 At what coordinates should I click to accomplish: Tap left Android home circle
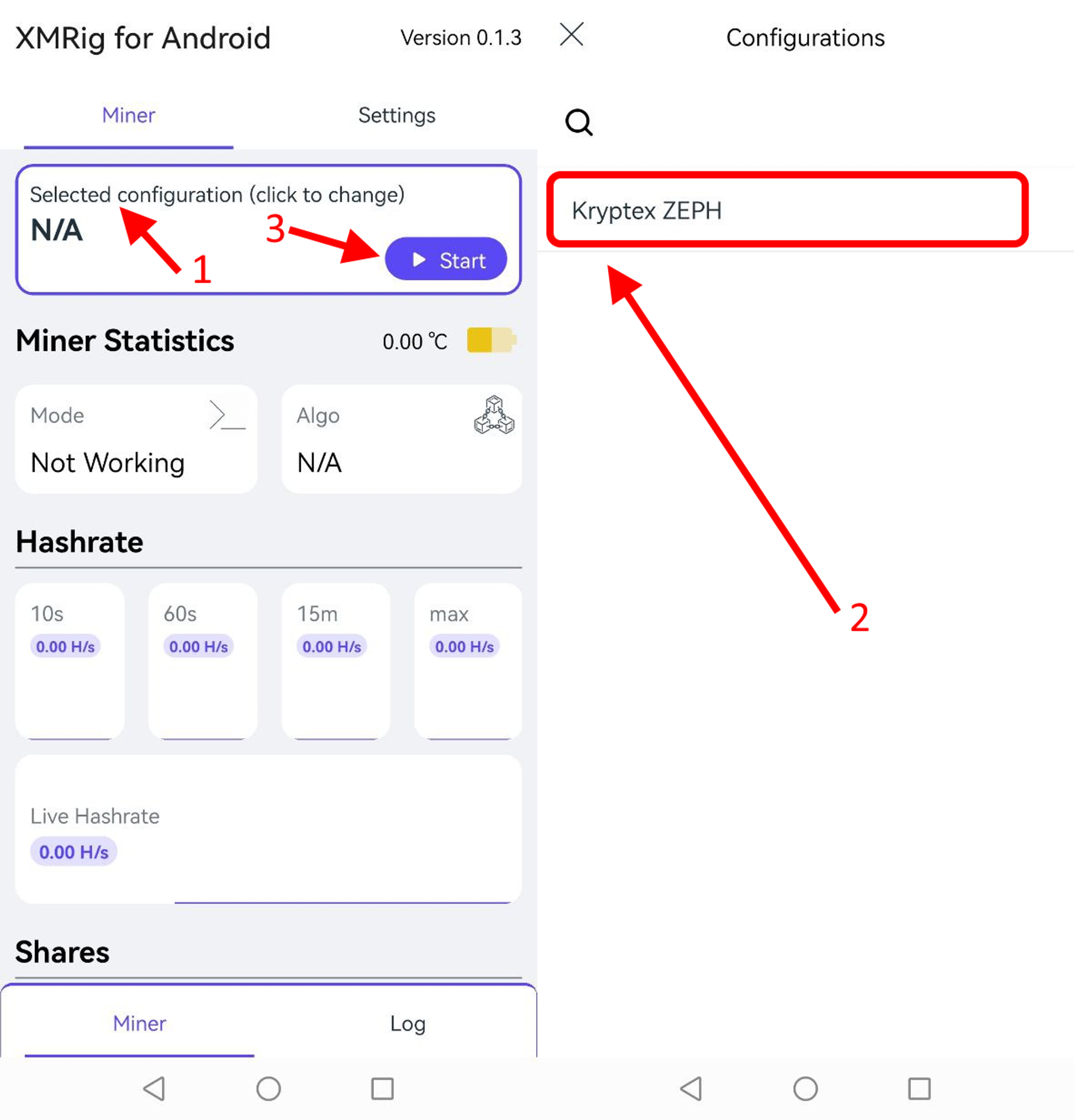pos(268,1088)
